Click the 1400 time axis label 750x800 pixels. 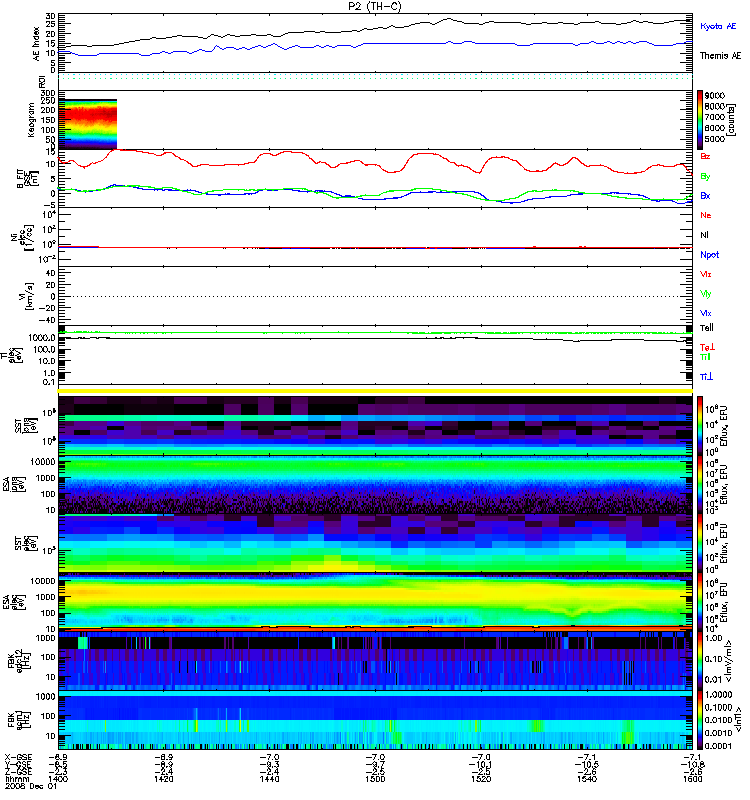pos(58,779)
